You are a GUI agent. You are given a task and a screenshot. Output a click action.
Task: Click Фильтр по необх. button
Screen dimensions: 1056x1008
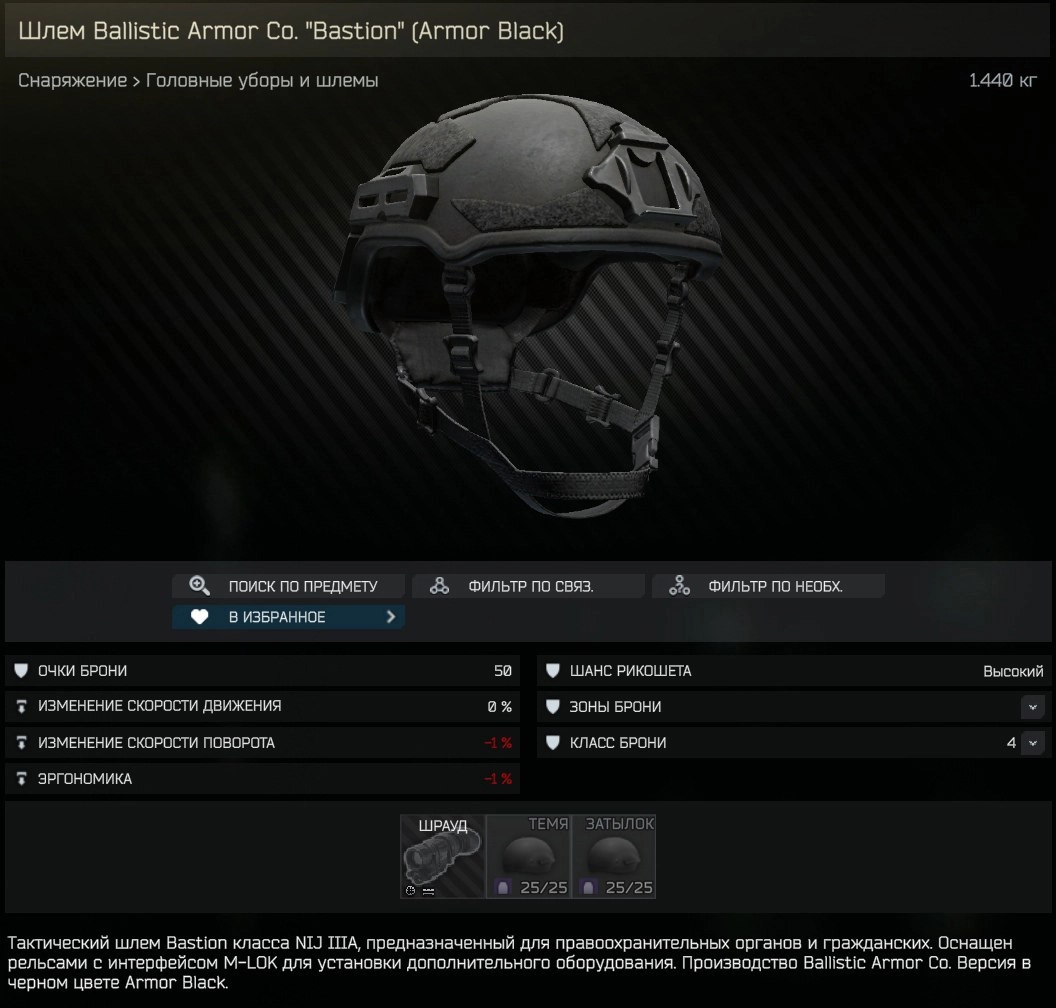(x=768, y=586)
